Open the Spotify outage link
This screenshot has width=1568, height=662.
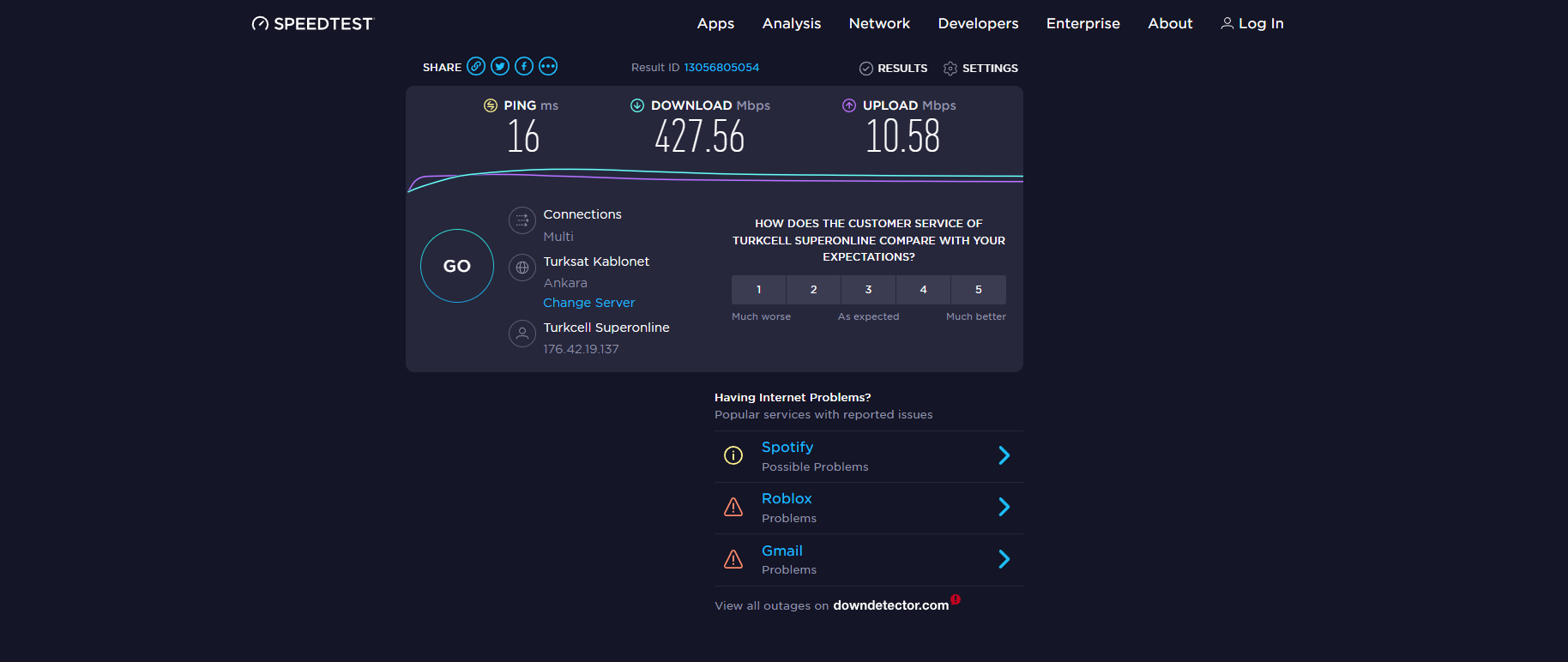click(x=787, y=447)
